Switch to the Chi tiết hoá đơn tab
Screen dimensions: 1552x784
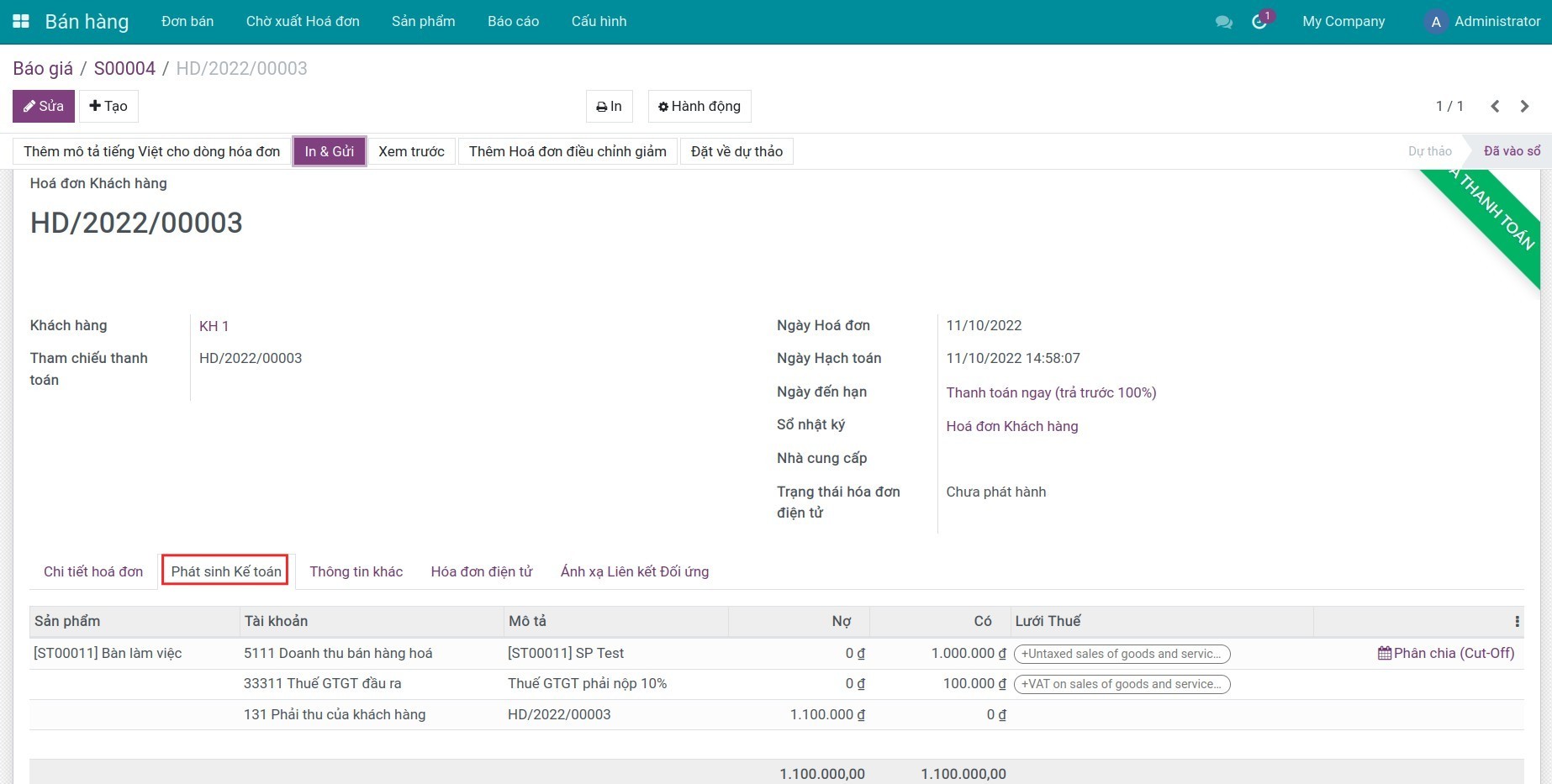[93, 571]
